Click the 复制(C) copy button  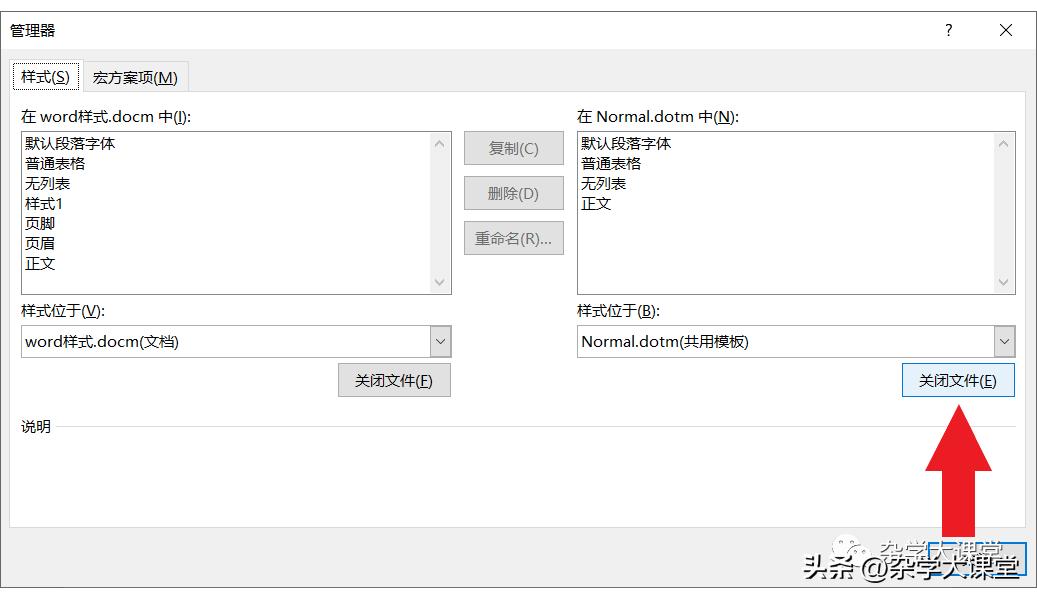pos(513,148)
